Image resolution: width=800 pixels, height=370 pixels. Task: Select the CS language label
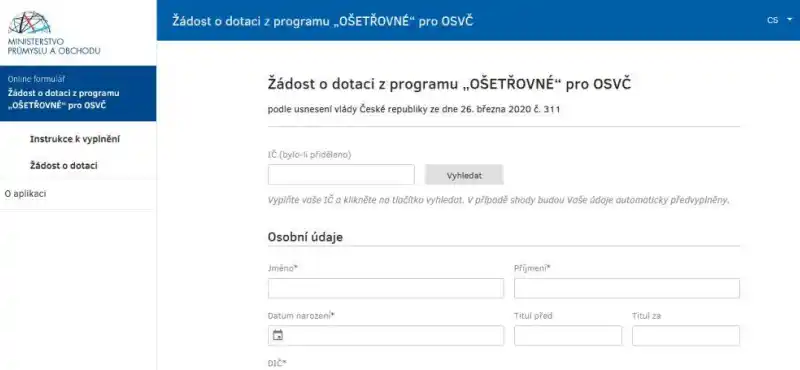(x=772, y=20)
